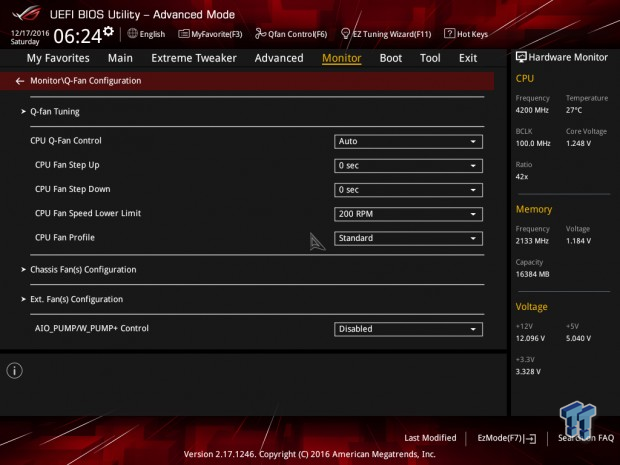Click the EZ Tuning Wizard lightbulb icon
The image size is (620, 465).
345,34
